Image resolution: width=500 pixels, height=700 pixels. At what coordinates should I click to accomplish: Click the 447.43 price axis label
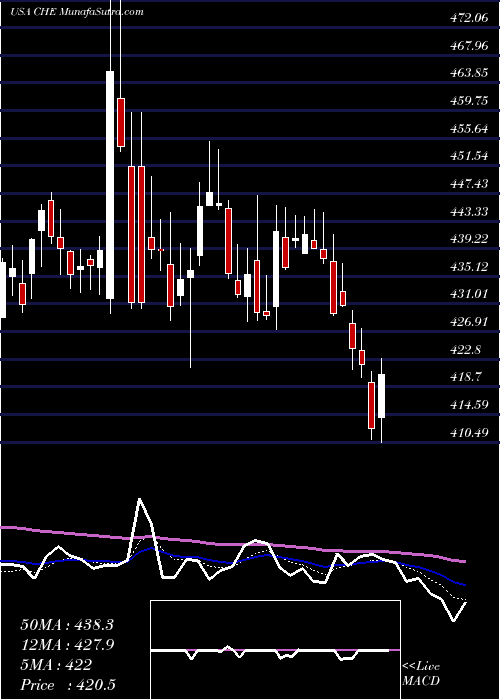469,183
